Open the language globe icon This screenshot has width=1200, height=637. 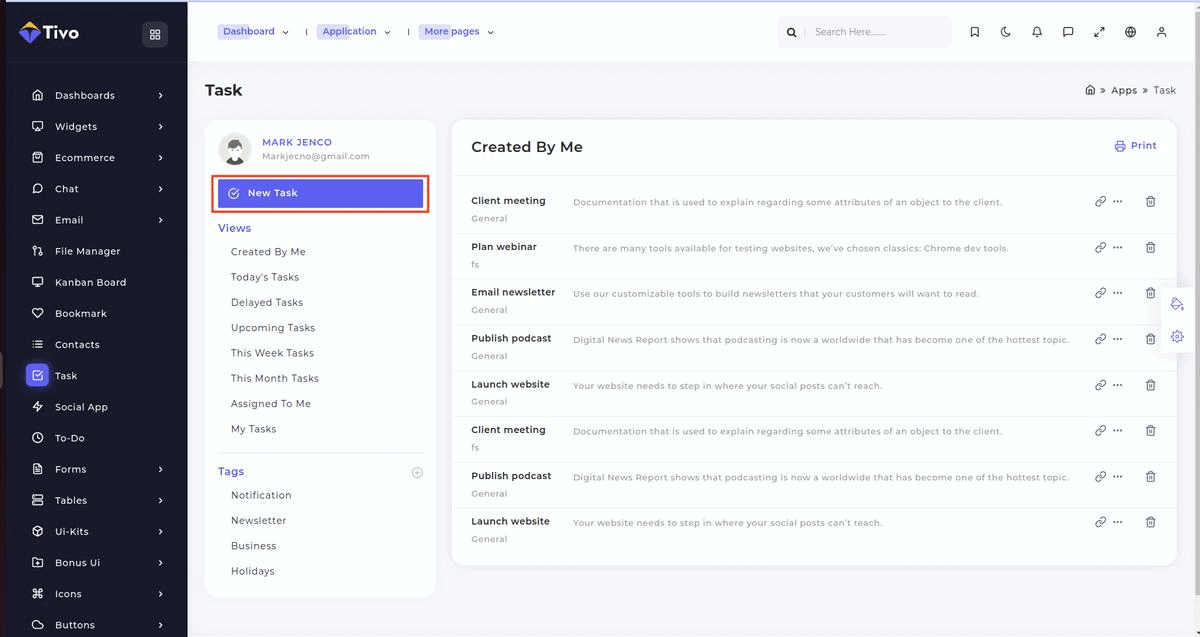[1130, 32]
